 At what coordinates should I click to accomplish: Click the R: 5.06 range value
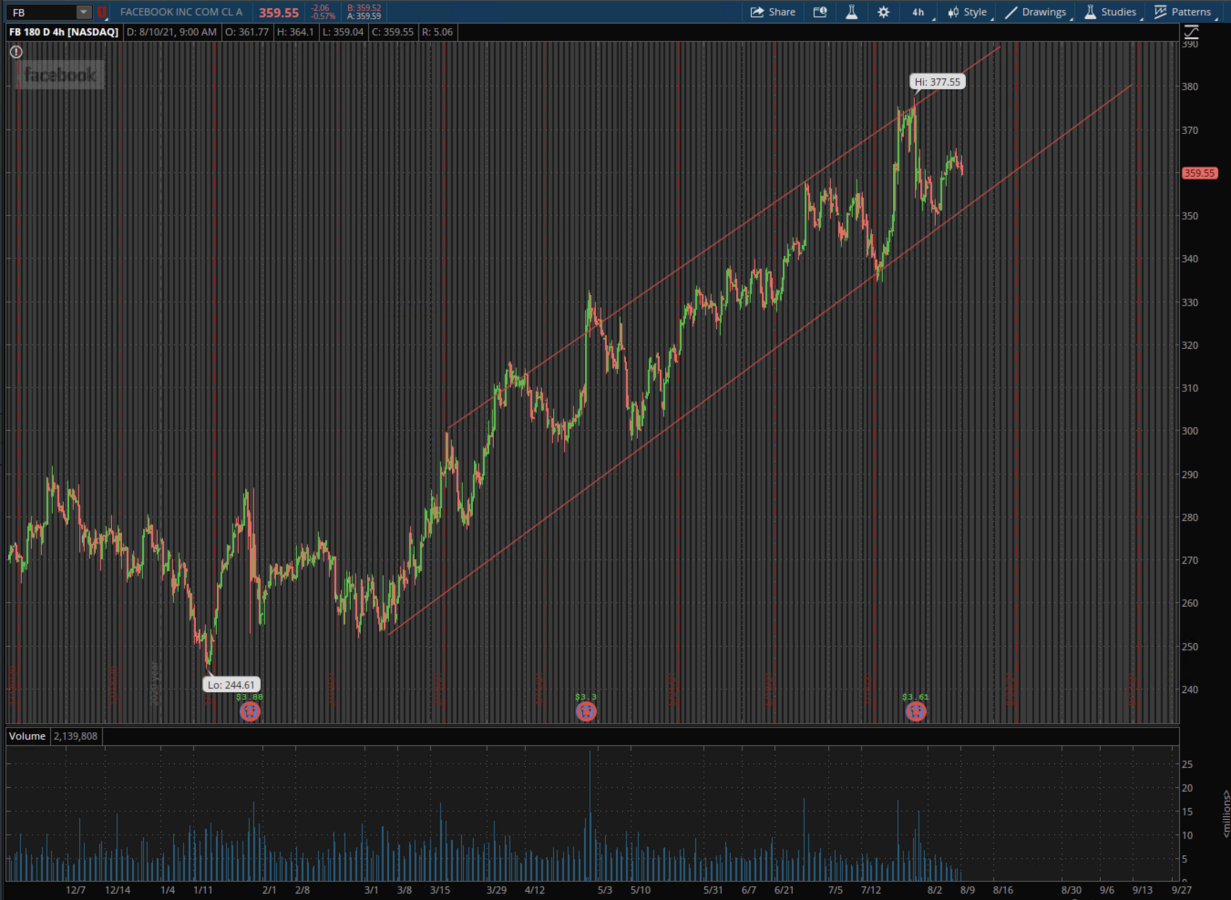[x=438, y=32]
